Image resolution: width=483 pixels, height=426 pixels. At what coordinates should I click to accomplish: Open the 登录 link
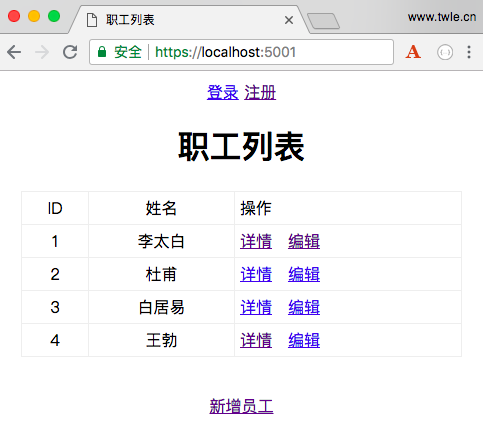(223, 92)
